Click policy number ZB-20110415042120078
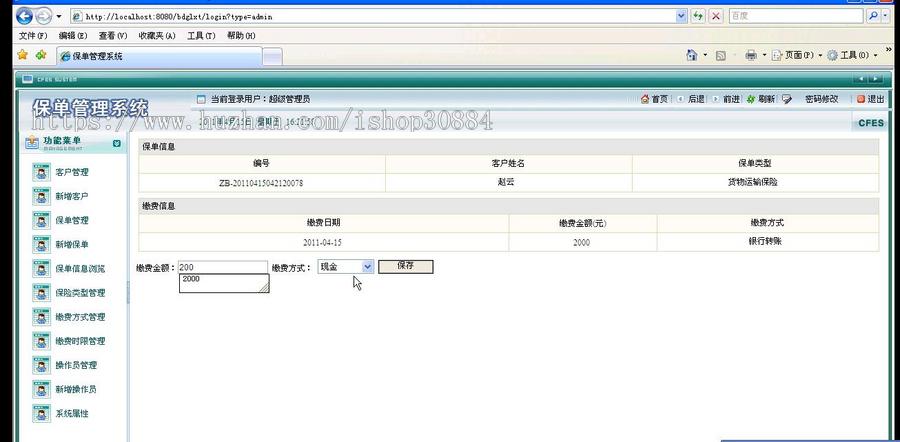The image size is (900, 442). [x=261, y=183]
